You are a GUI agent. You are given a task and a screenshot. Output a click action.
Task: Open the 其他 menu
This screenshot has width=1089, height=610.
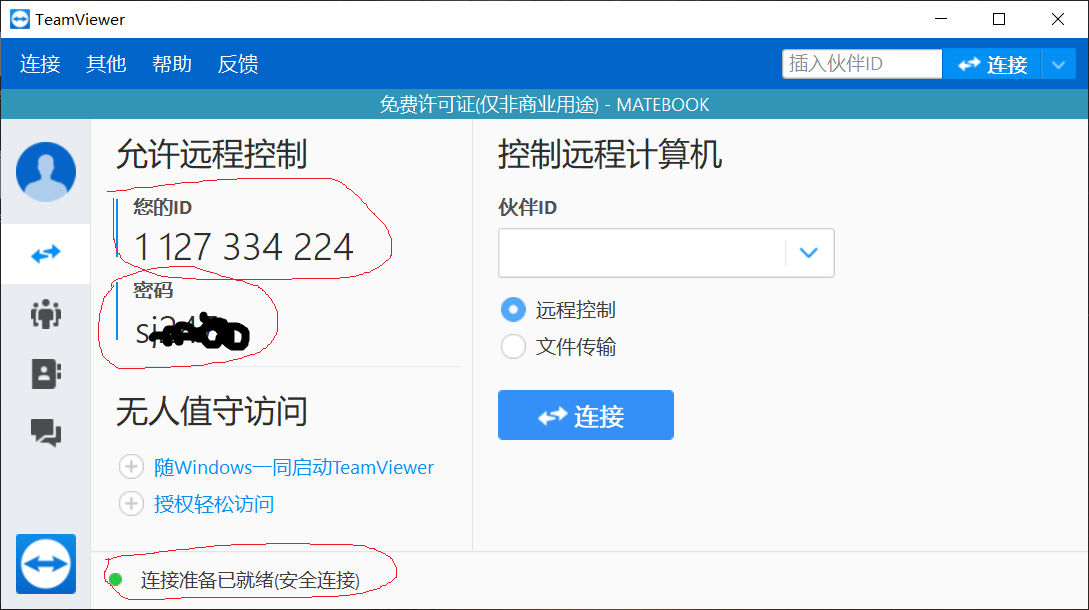tap(106, 64)
